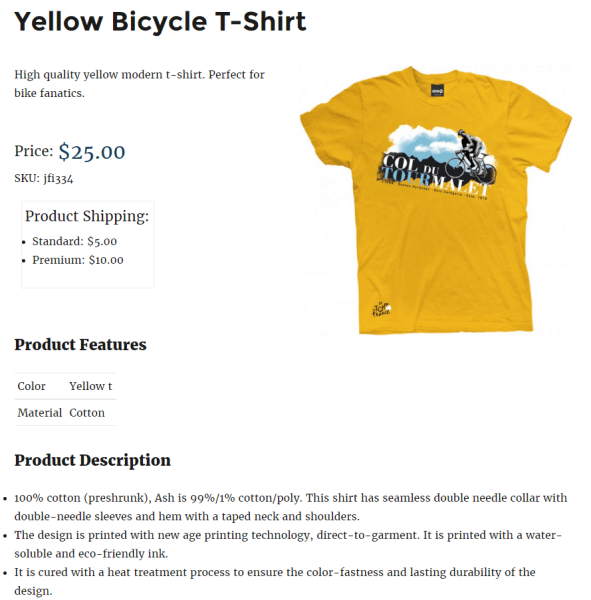Click the SKU jfi334 text
Viewport: 591px width, 600px height.
(44, 179)
